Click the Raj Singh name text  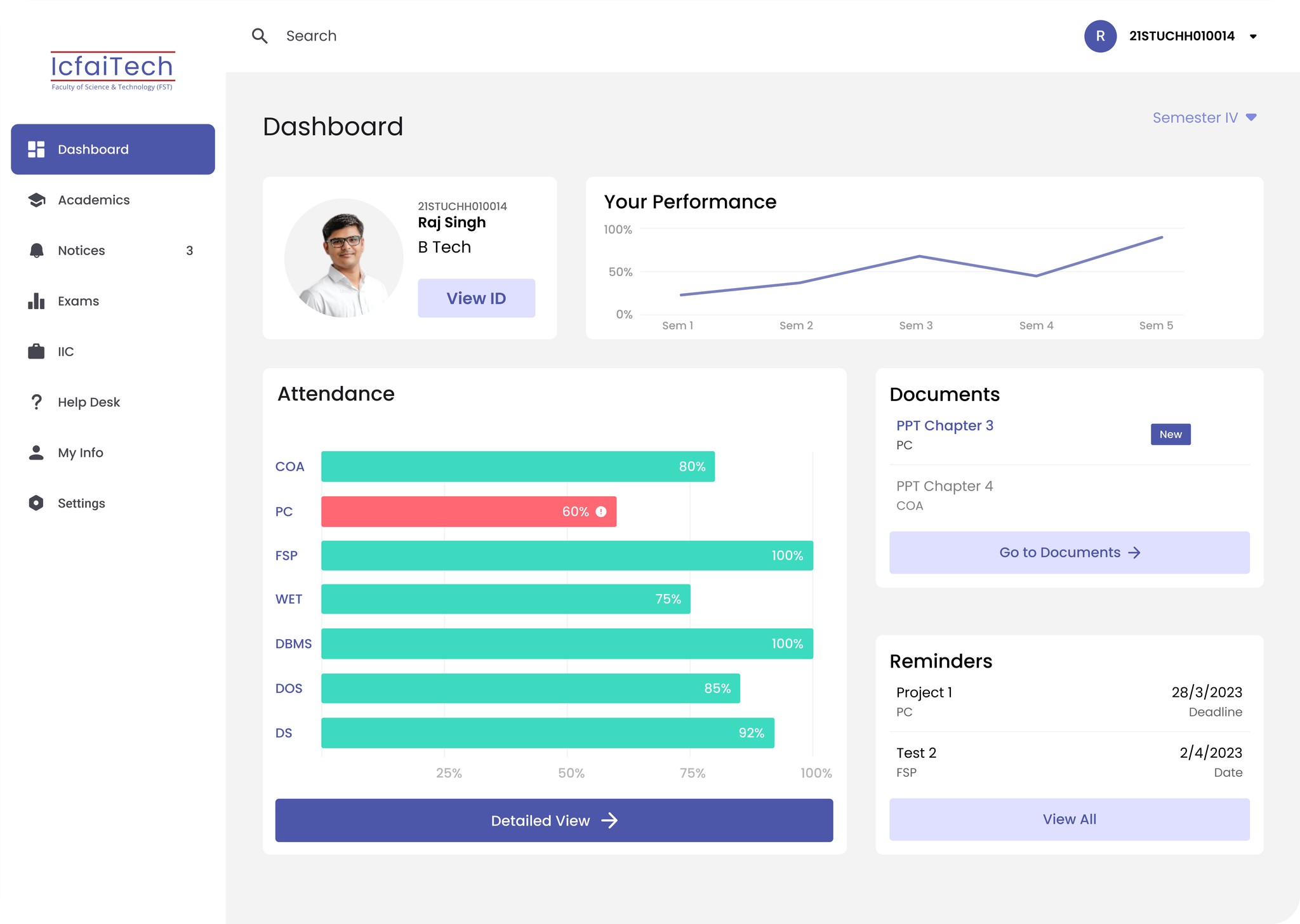452,223
